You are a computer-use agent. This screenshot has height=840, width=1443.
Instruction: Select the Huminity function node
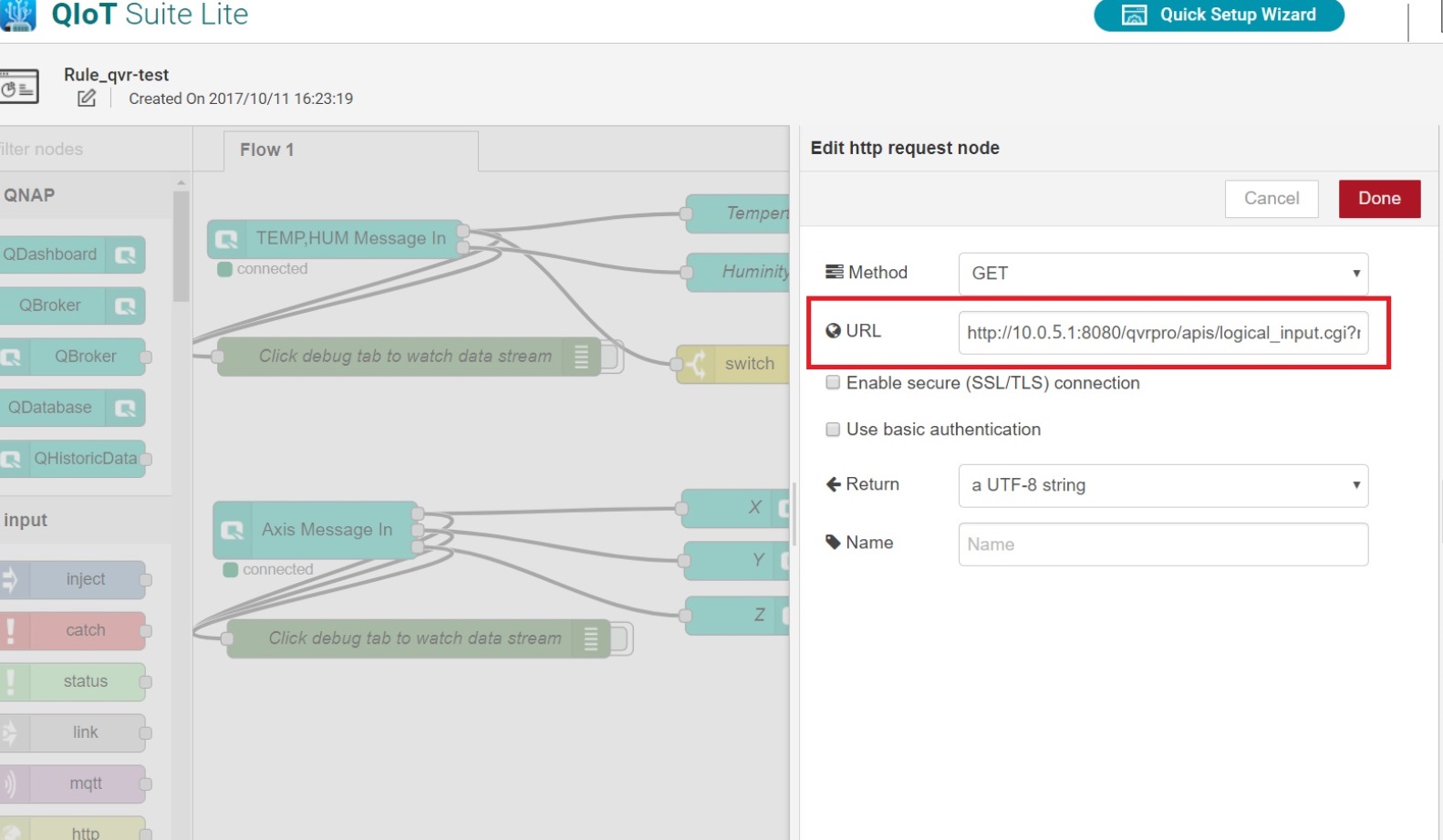(737, 272)
